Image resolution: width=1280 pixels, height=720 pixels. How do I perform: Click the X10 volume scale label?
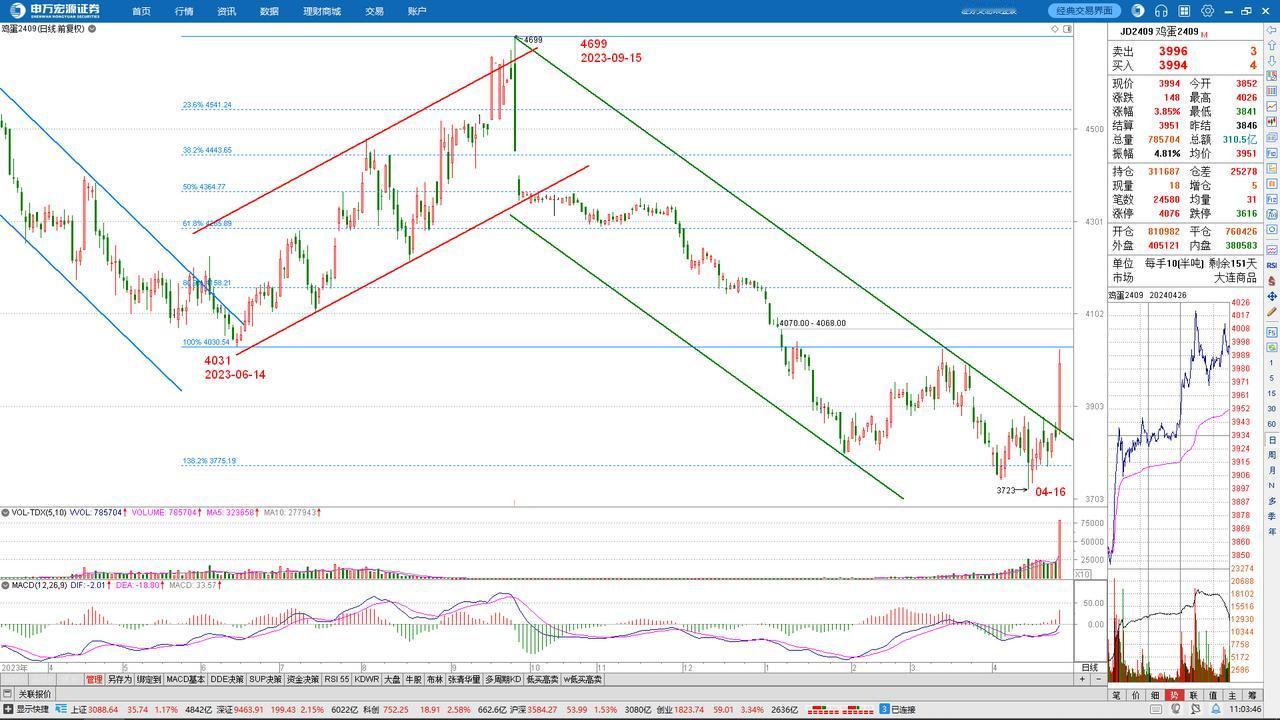pyautogui.click(x=1082, y=574)
